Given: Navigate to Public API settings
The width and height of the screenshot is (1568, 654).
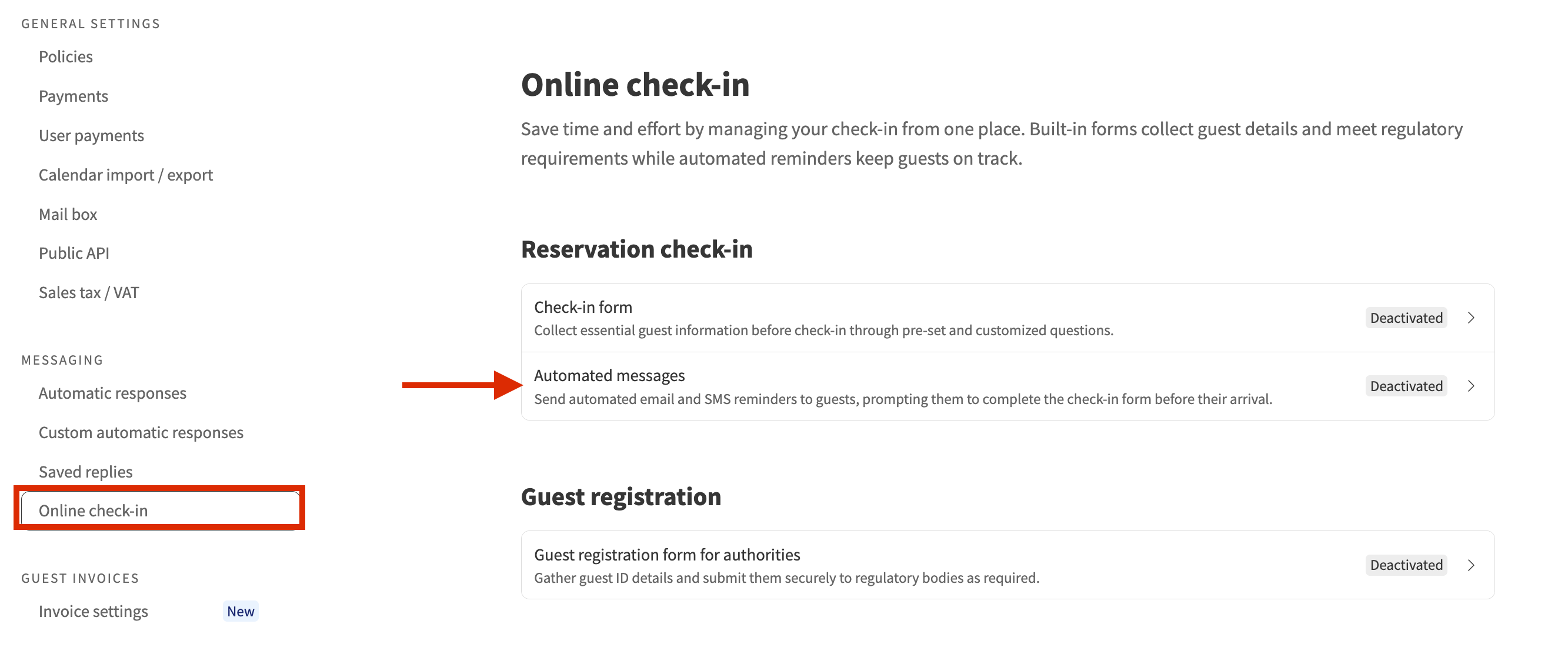Looking at the screenshot, I should (74, 253).
